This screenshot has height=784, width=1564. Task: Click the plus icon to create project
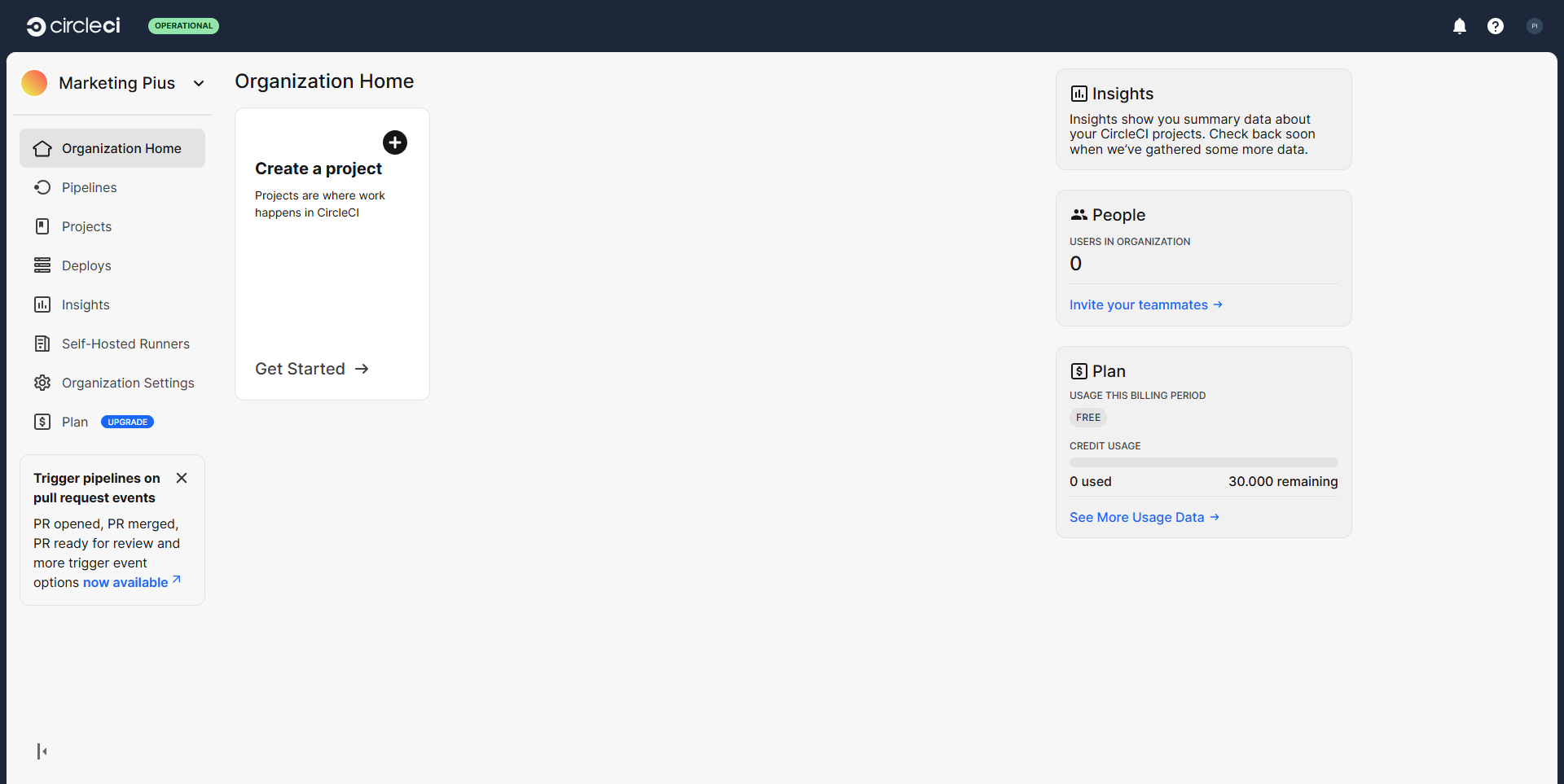tap(395, 142)
